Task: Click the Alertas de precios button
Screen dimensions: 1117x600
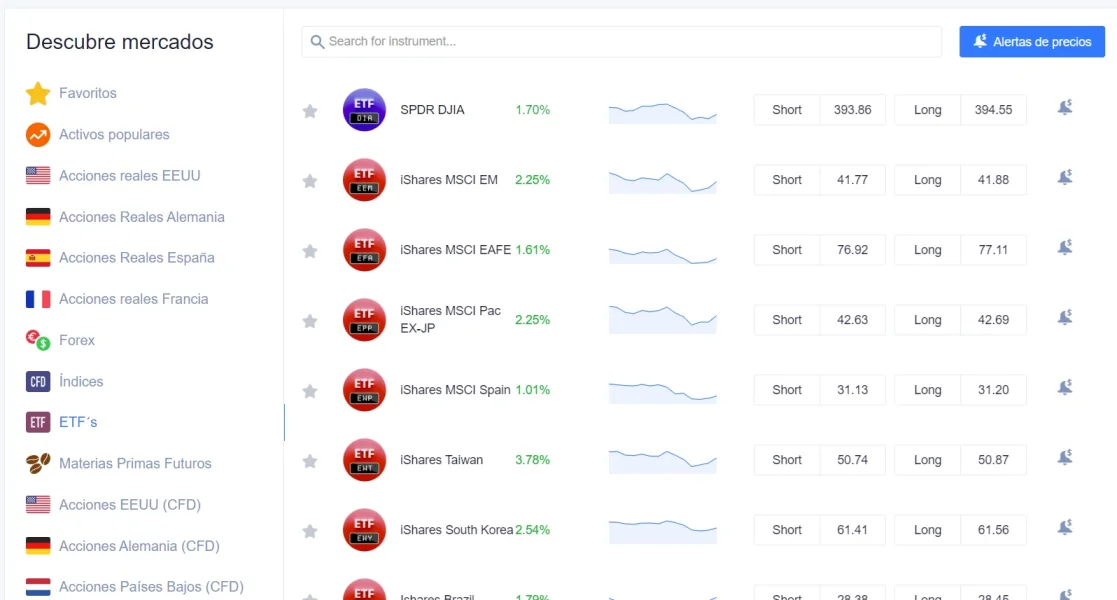Action: pos(1032,42)
